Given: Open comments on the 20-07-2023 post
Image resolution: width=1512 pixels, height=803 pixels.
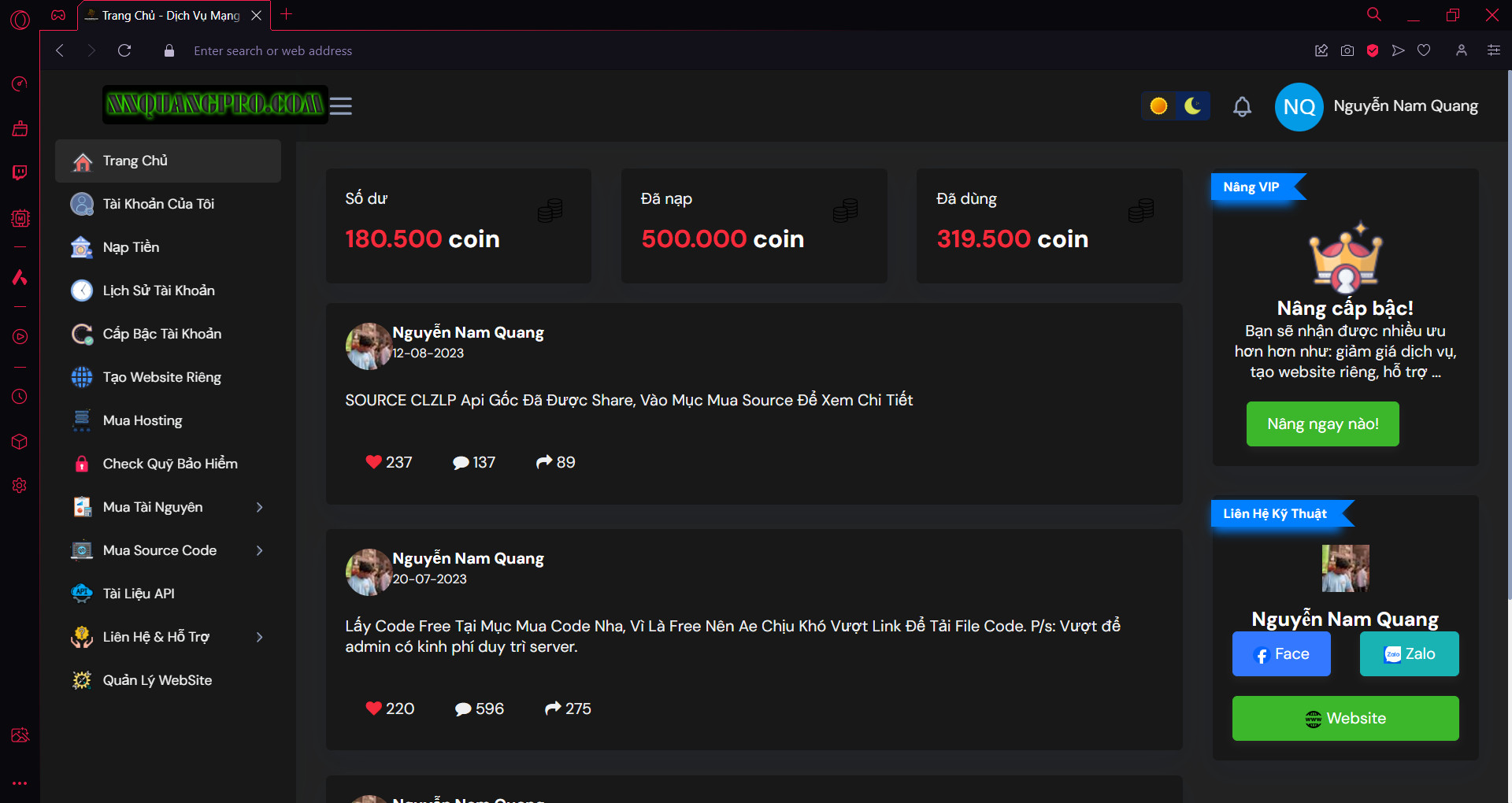Looking at the screenshot, I should point(463,709).
